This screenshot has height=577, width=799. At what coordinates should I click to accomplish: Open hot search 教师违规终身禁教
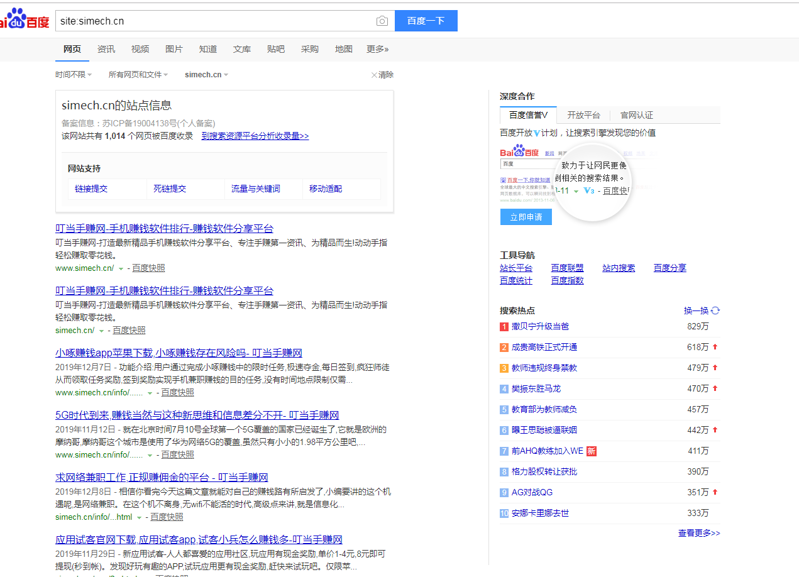tap(544, 368)
